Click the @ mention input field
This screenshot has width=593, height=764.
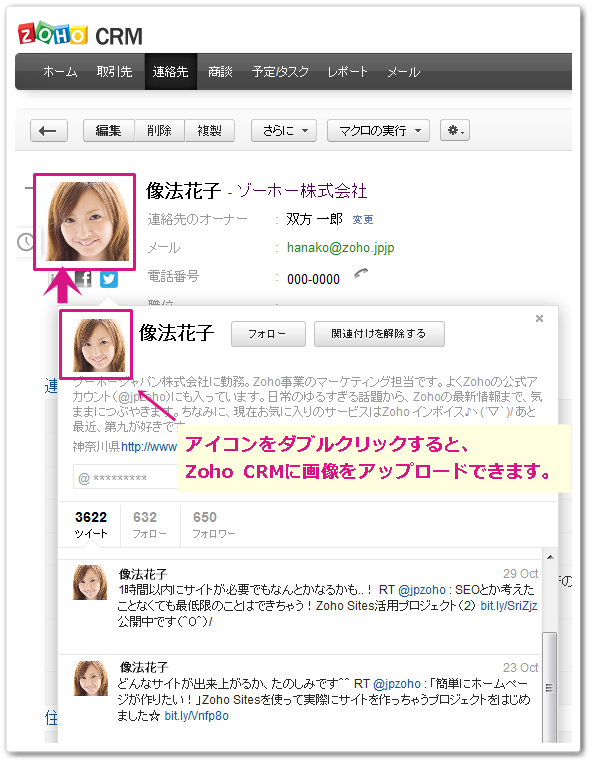coord(126,478)
